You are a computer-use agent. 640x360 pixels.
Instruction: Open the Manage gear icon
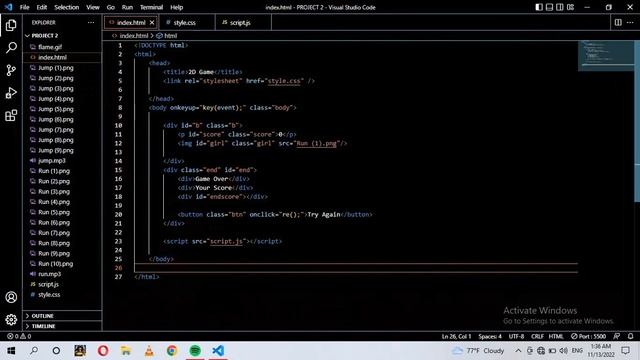tap(11, 320)
